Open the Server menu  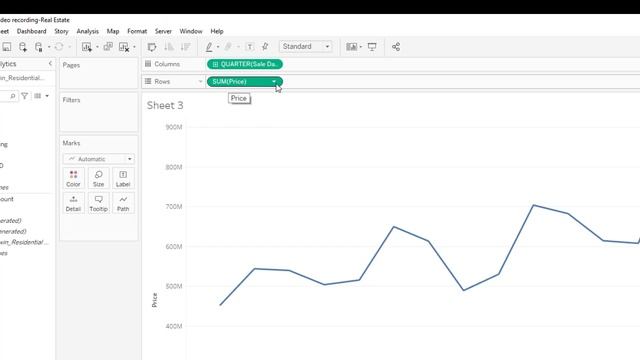tap(163, 31)
